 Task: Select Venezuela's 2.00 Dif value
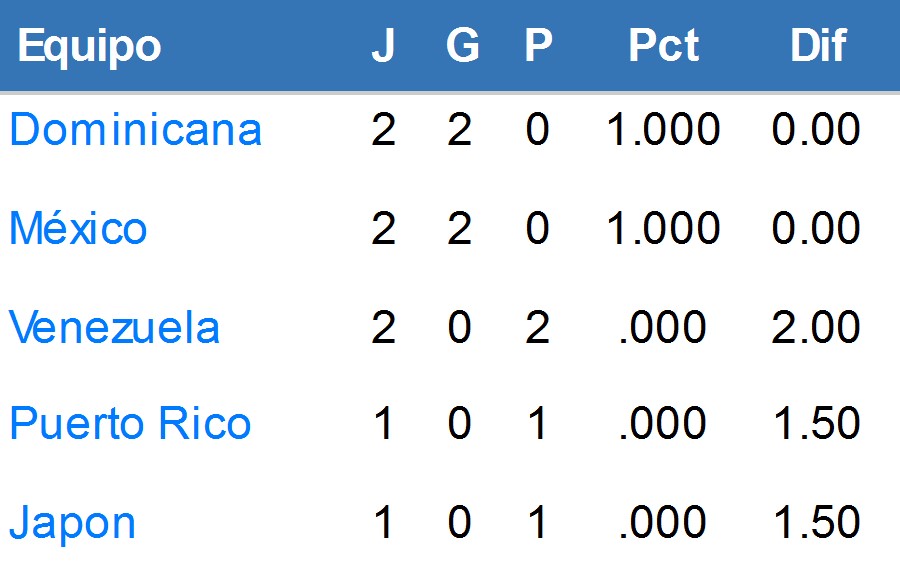[x=816, y=327]
